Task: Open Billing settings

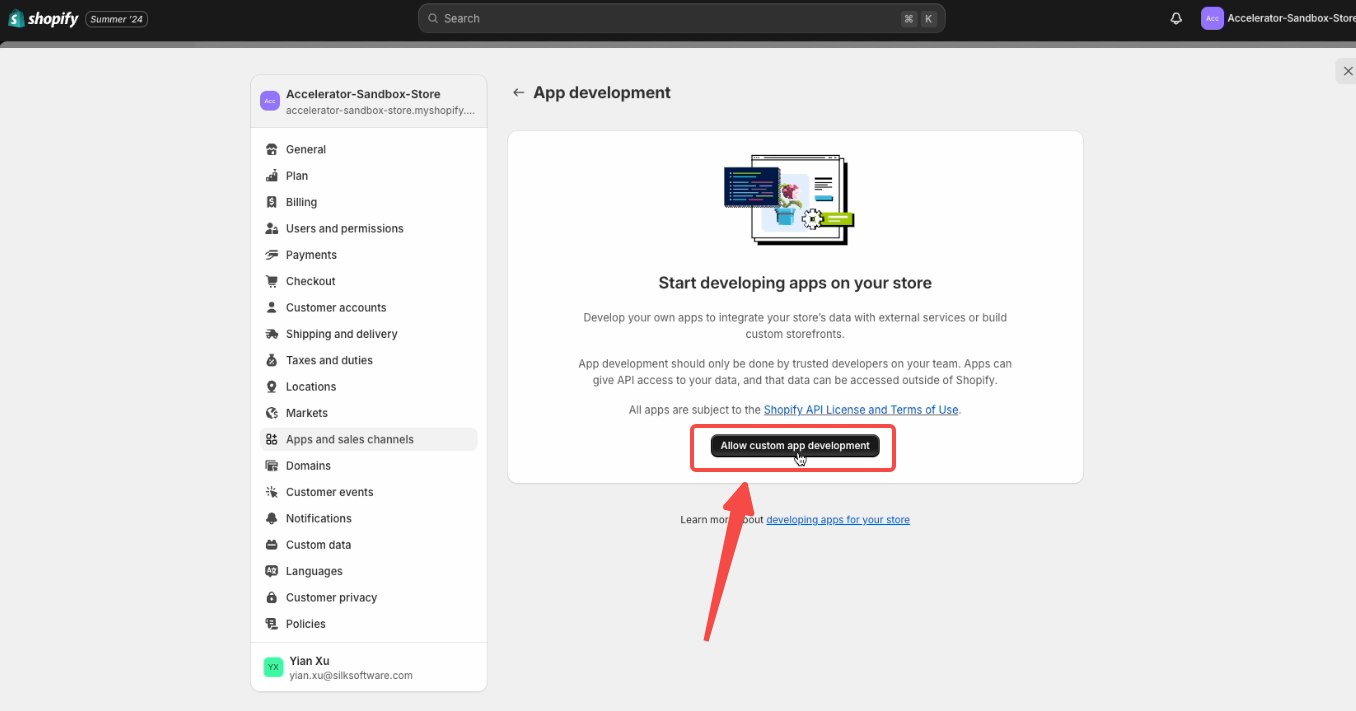Action: (369, 202)
